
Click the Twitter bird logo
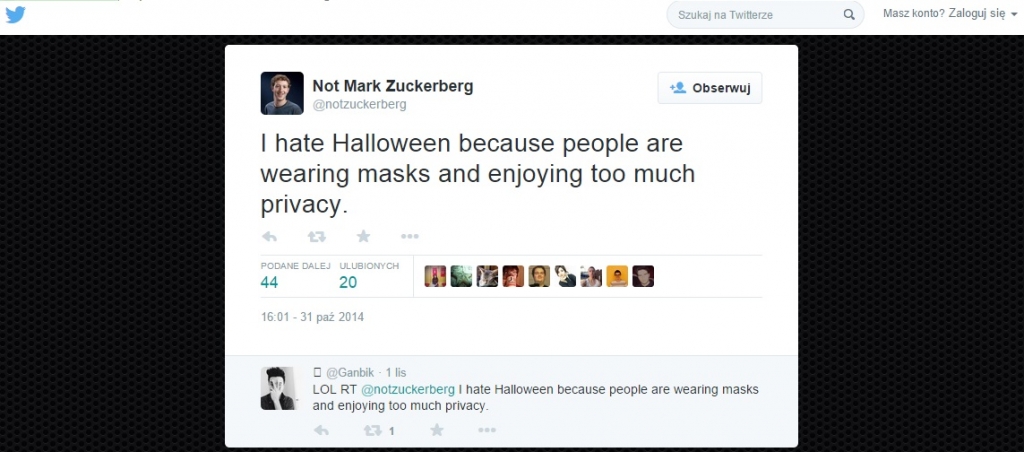(x=16, y=15)
